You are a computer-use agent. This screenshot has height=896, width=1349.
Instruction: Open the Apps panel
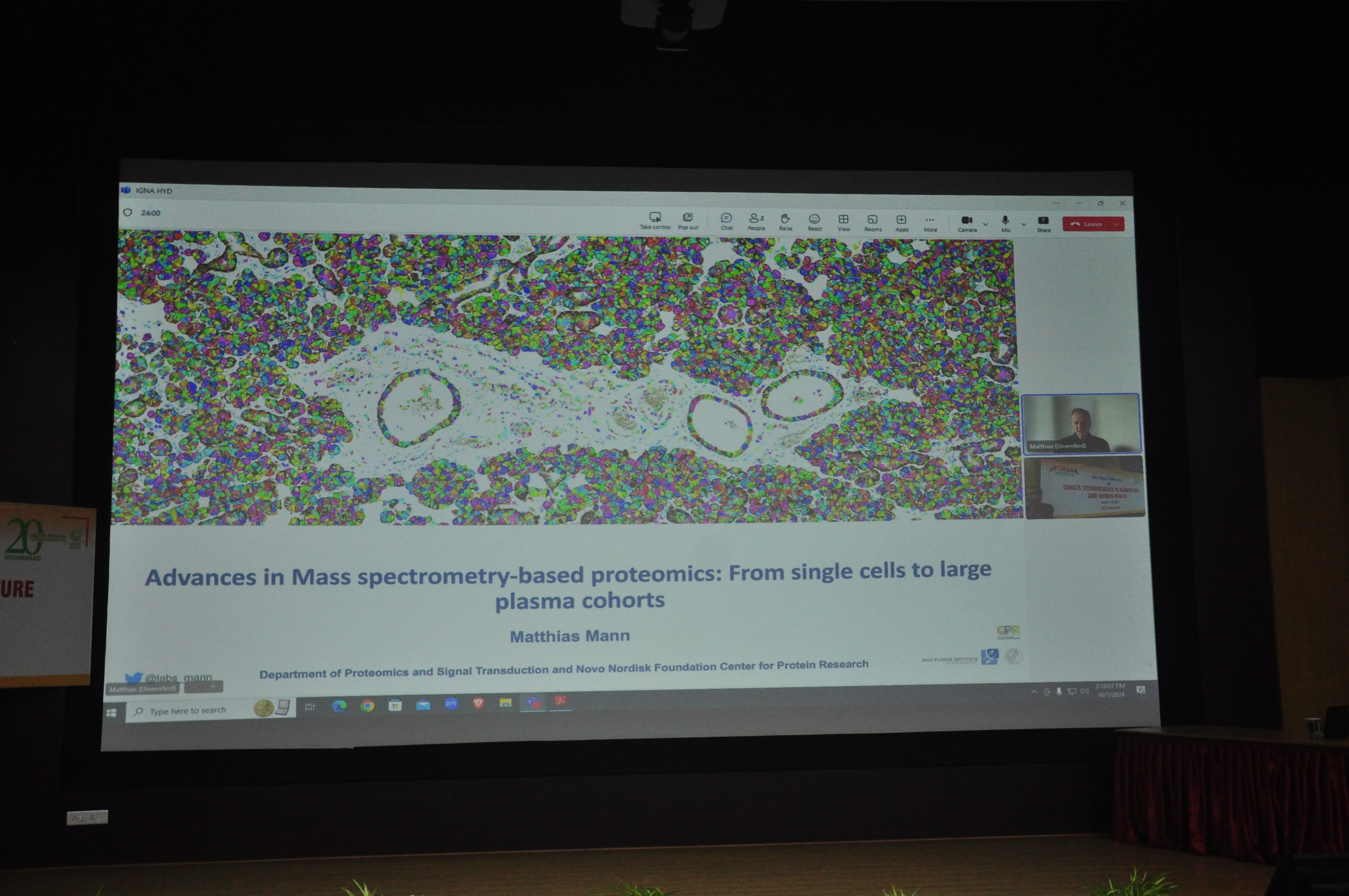click(x=902, y=222)
